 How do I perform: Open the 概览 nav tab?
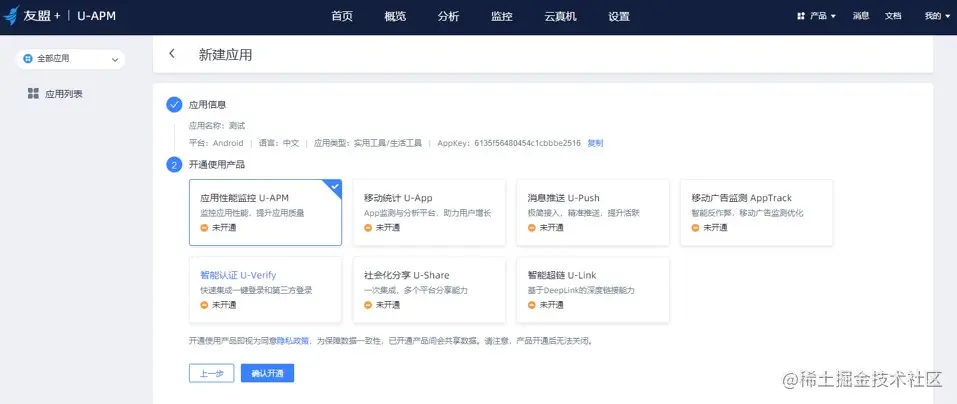point(395,16)
